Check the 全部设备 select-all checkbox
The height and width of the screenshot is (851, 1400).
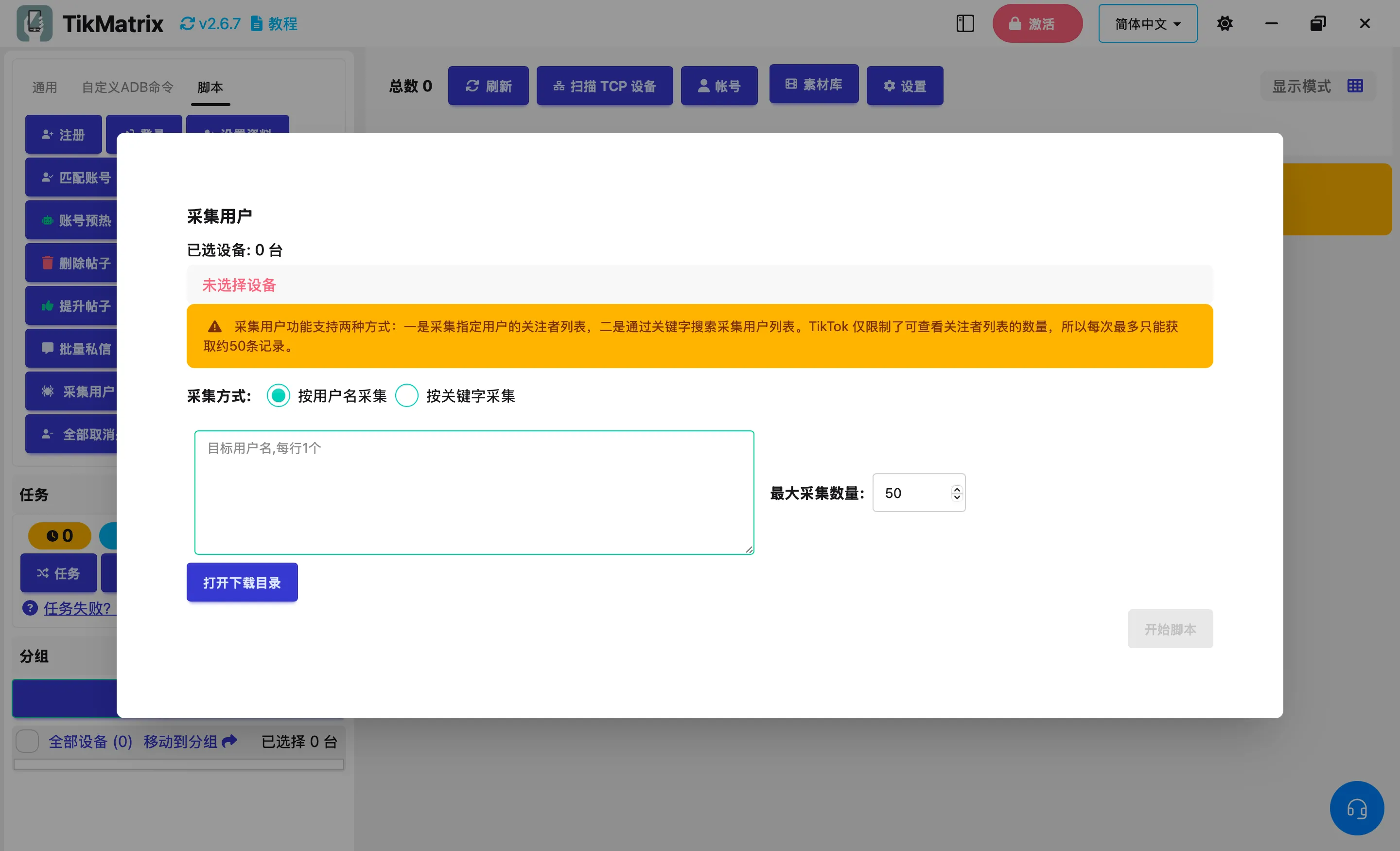click(27, 741)
